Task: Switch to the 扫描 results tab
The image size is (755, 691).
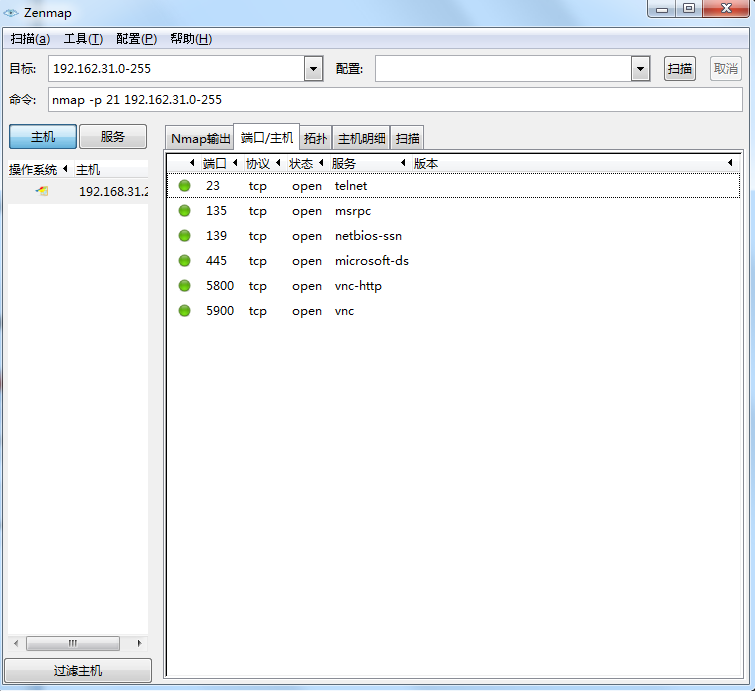Action: [407, 139]
